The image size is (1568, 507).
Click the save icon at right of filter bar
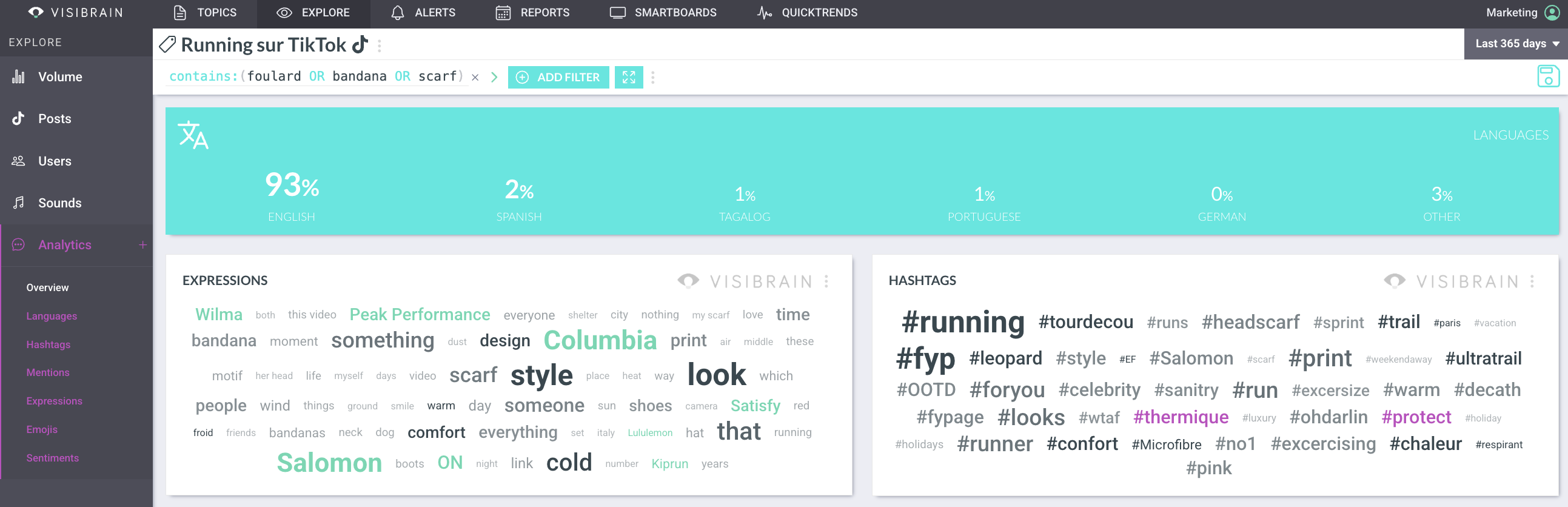[x=1547, y=76]
